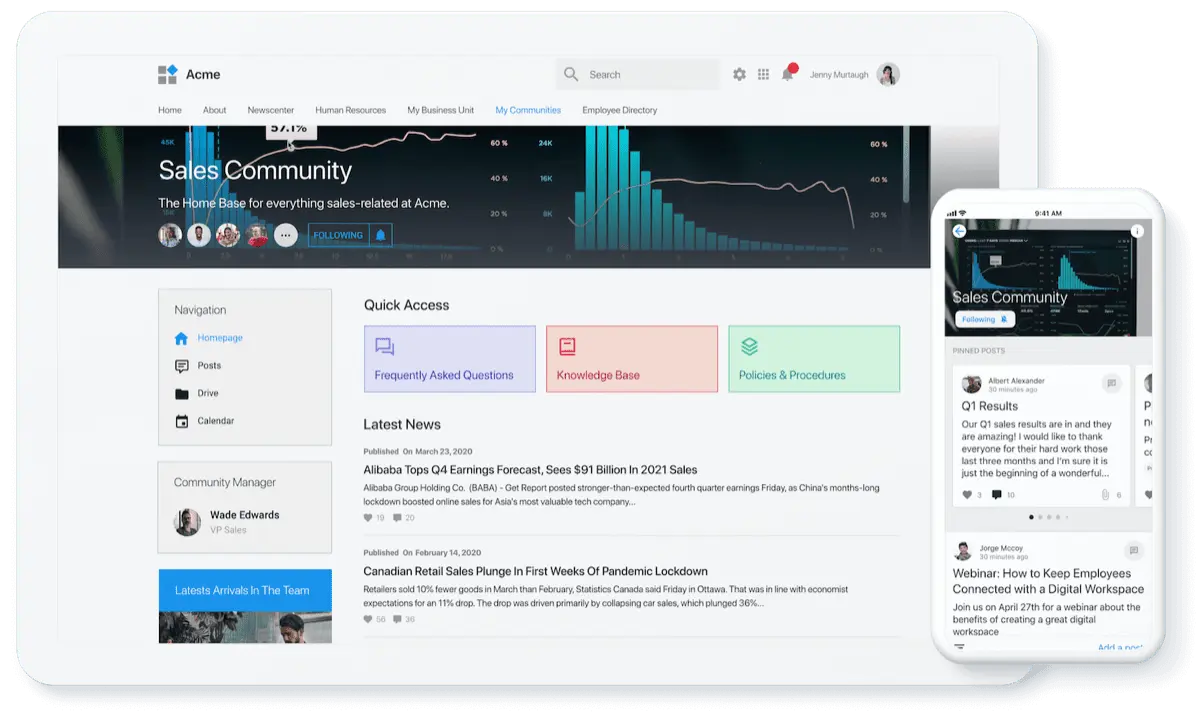The width and height of the screenshot is (1200, 716).
Task: Open the Canadian Retail Sales Plunge headline
Action: pos(535,571)
